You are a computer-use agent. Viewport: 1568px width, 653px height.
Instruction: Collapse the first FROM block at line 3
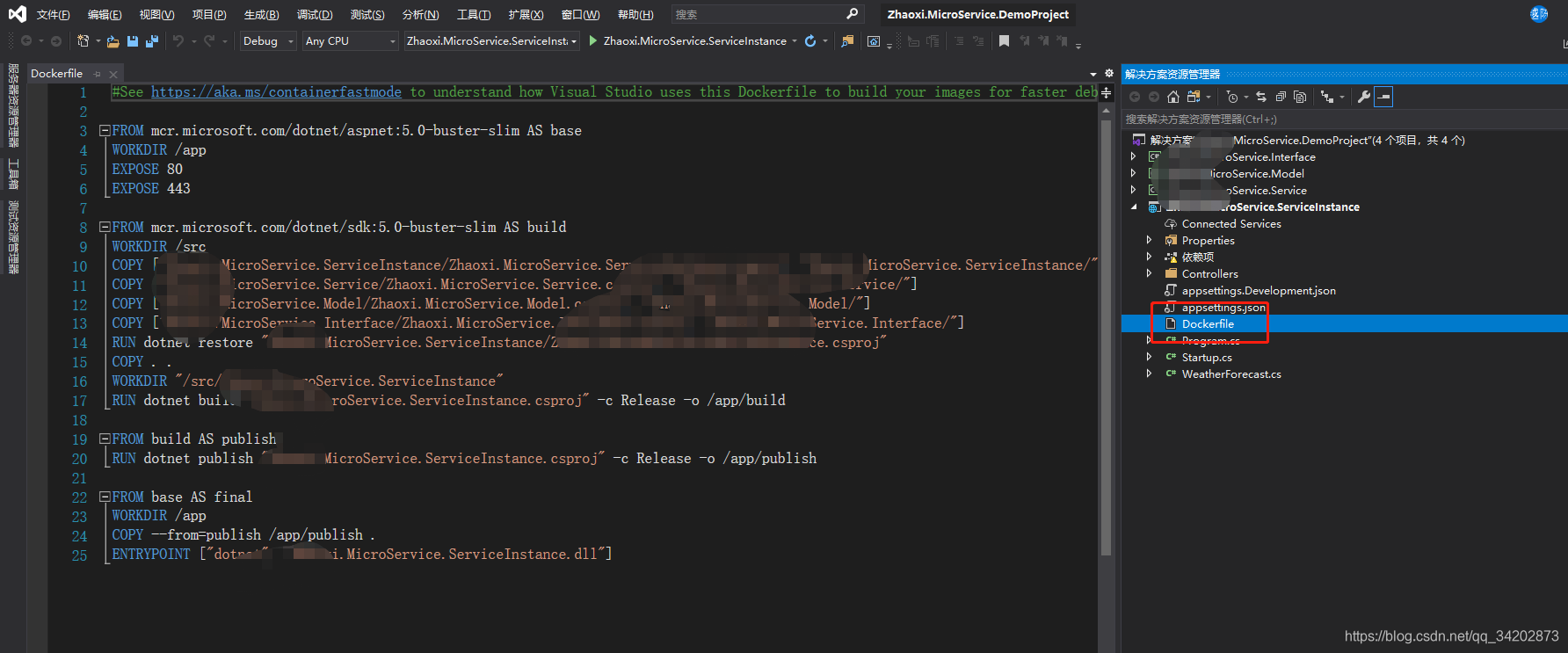105,131
